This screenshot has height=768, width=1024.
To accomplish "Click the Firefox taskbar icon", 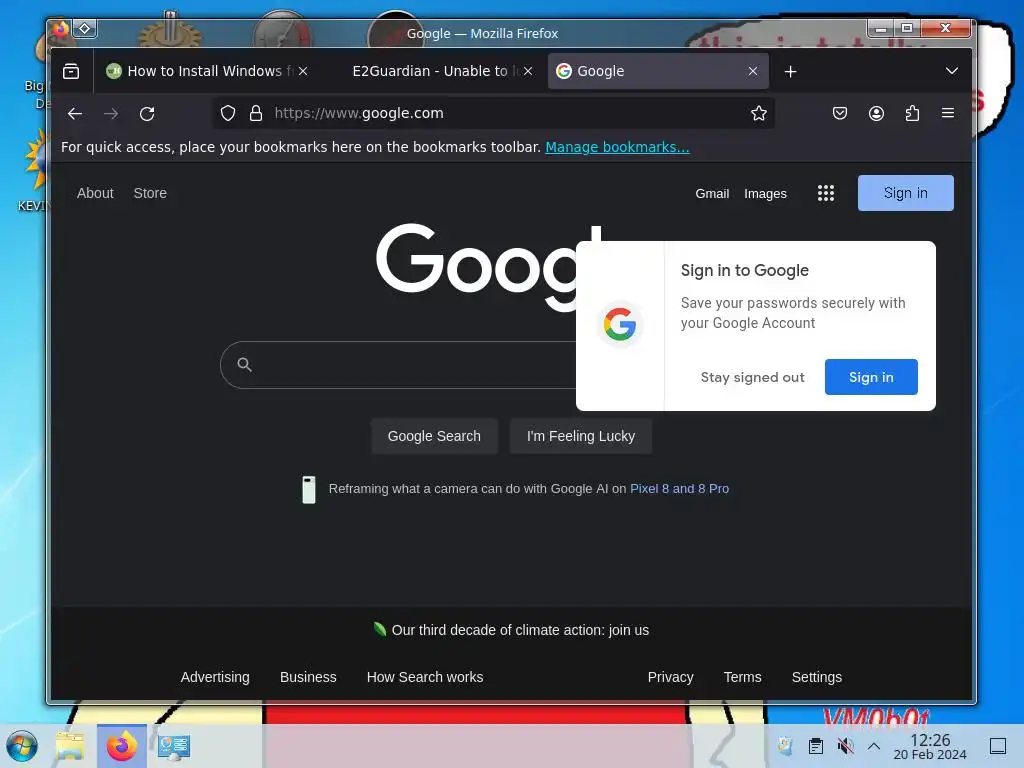I will (x=121, y=746).
